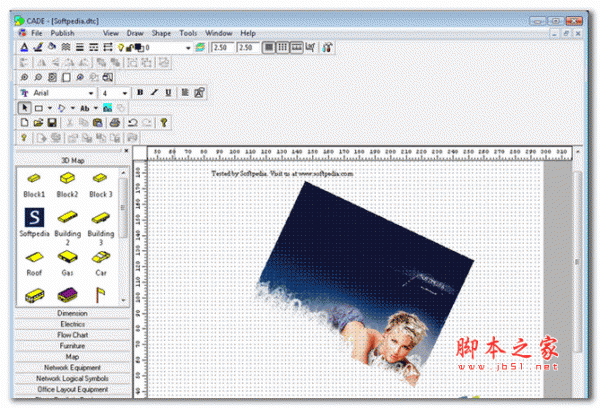Image resolution: width=600 pixels, height=408 pixels.
Task: Open the File menu
Action: (x=36, y=33)
